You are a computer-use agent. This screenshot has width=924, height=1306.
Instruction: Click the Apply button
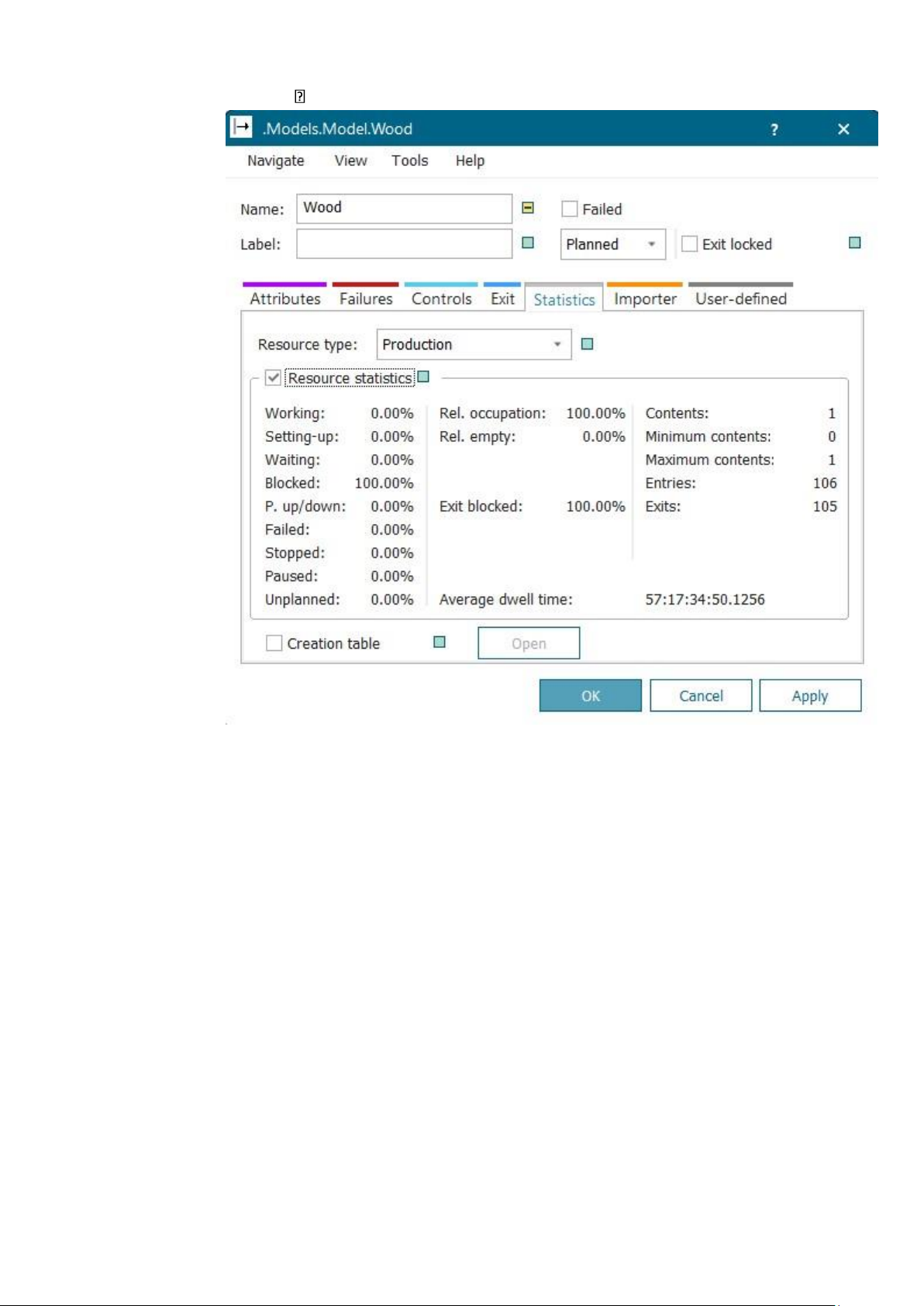809,696
